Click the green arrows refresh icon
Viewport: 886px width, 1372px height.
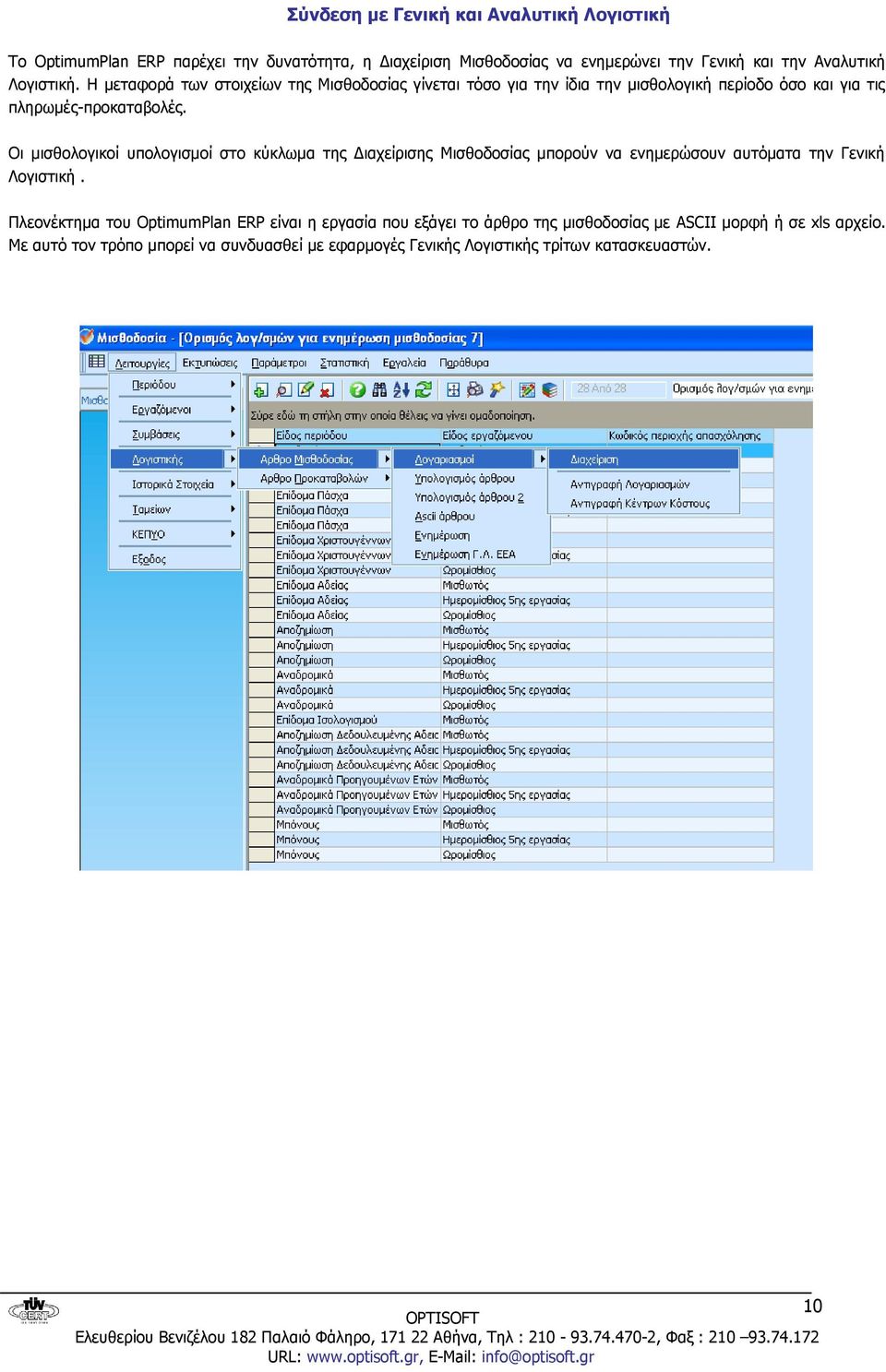(424, 389)
